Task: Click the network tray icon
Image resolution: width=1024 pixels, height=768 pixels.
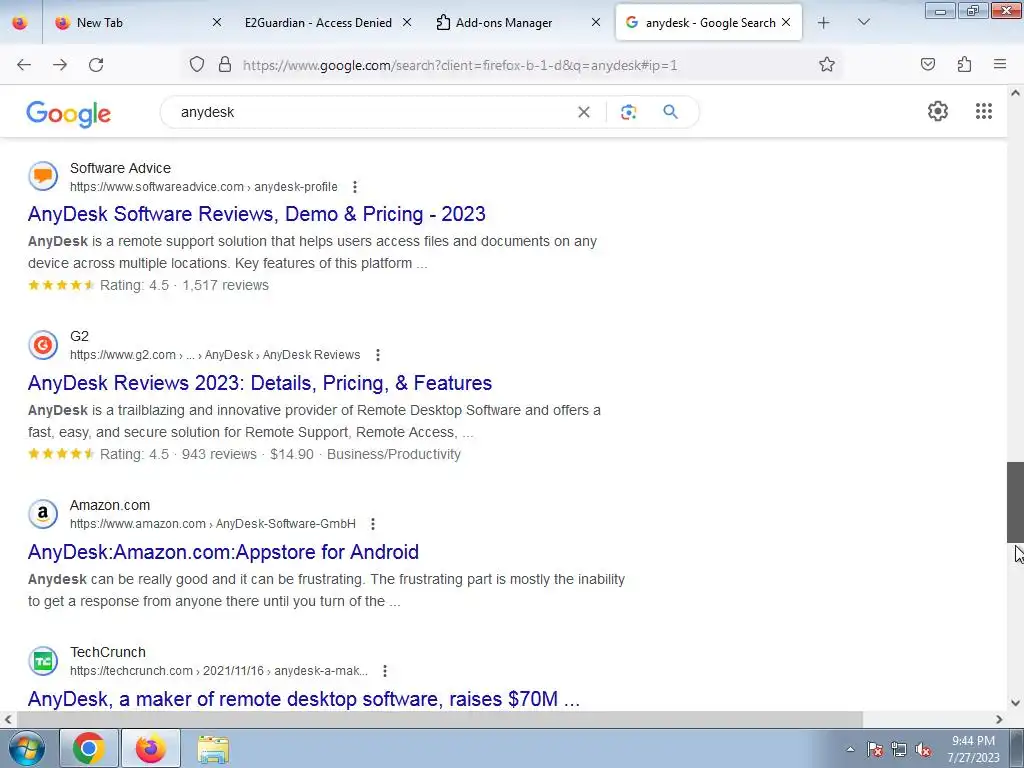Action: (x=899, y=749)
